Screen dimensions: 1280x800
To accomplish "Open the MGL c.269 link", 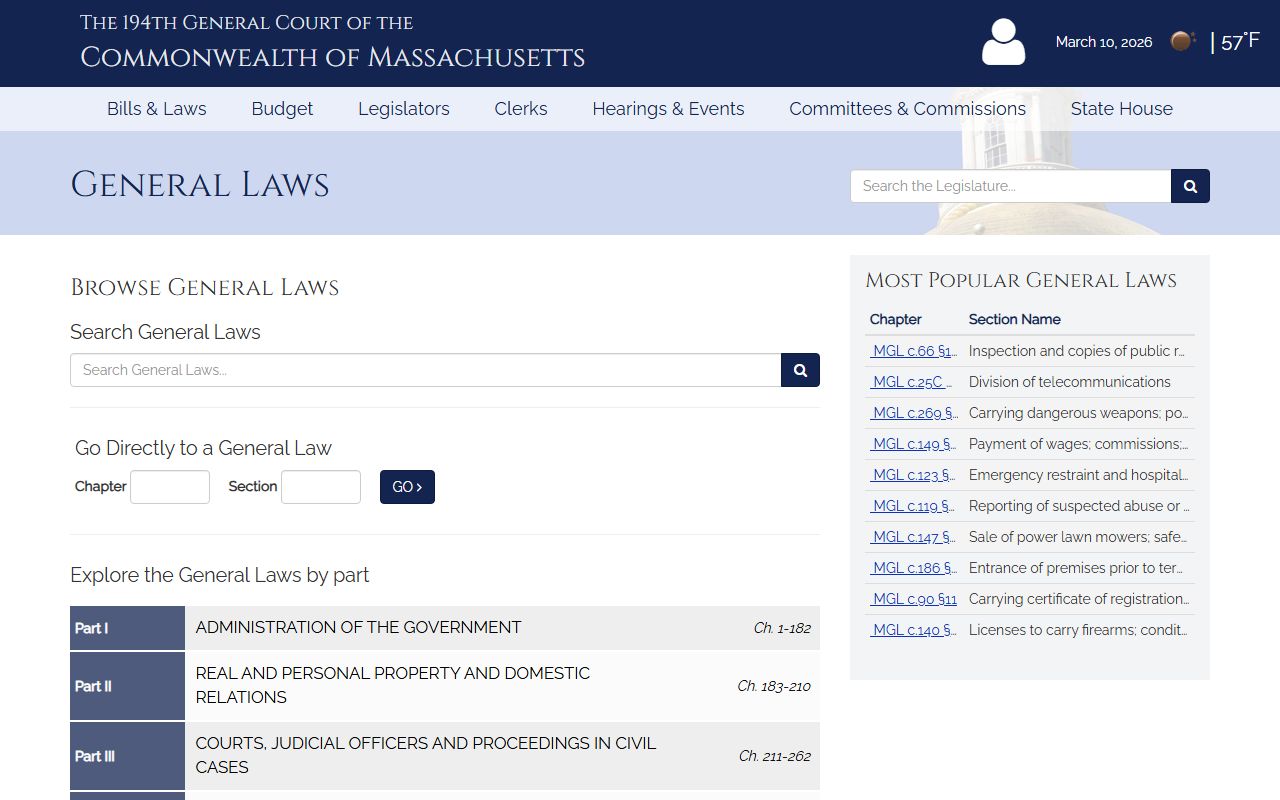I will pyautogui.click(x=913, y=413).
